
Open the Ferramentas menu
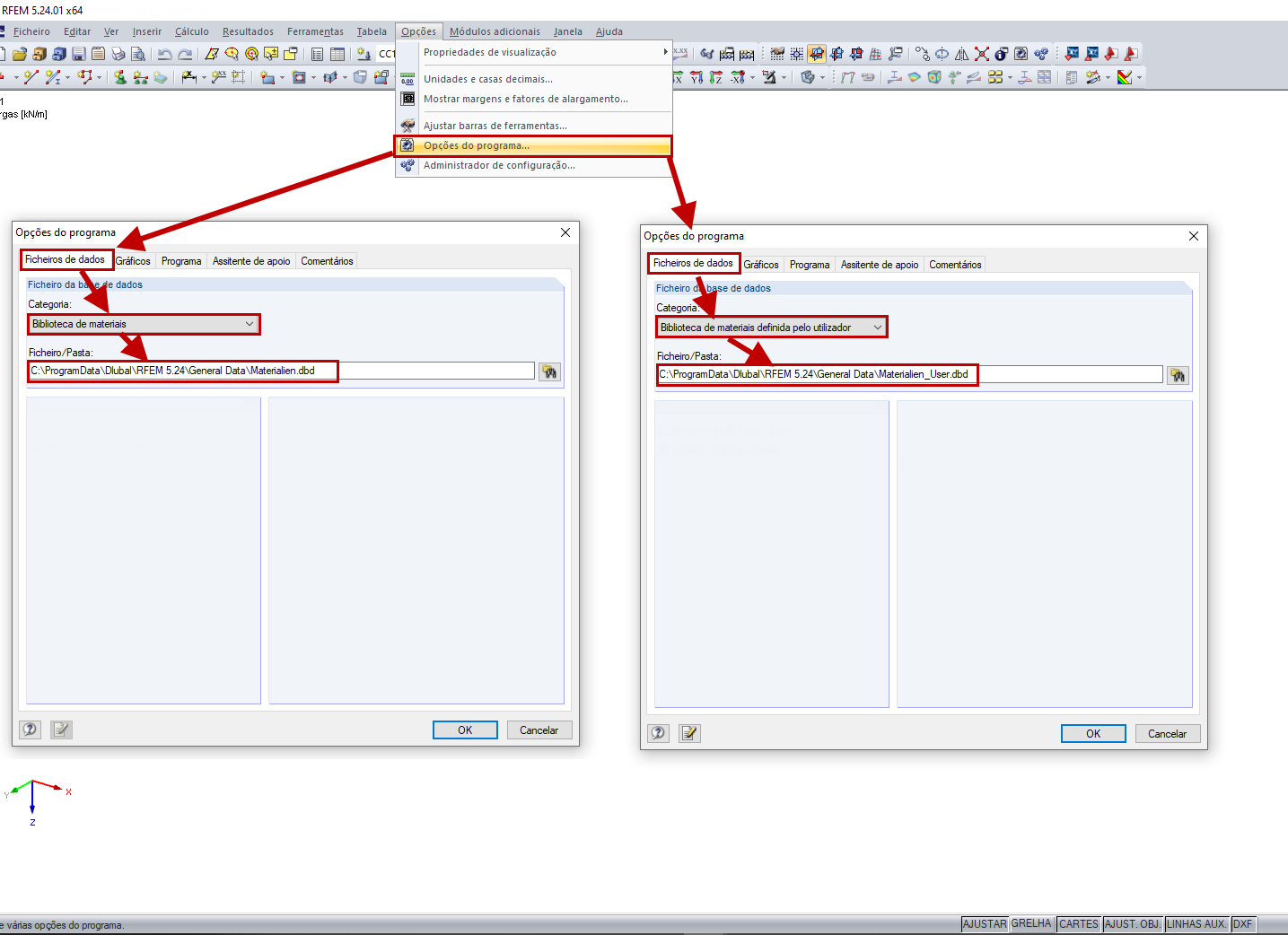click(315, 31)
